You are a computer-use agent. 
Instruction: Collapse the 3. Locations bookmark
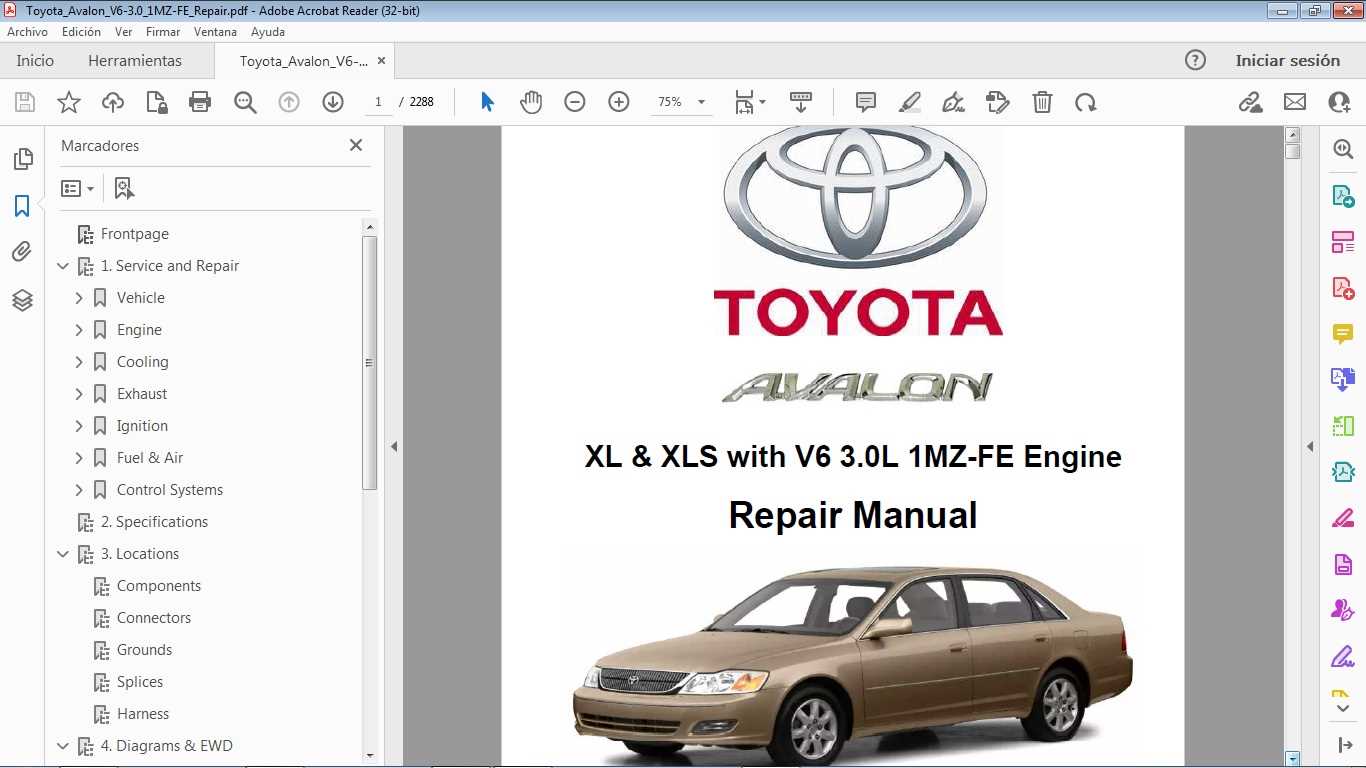[x=63, y=554]
